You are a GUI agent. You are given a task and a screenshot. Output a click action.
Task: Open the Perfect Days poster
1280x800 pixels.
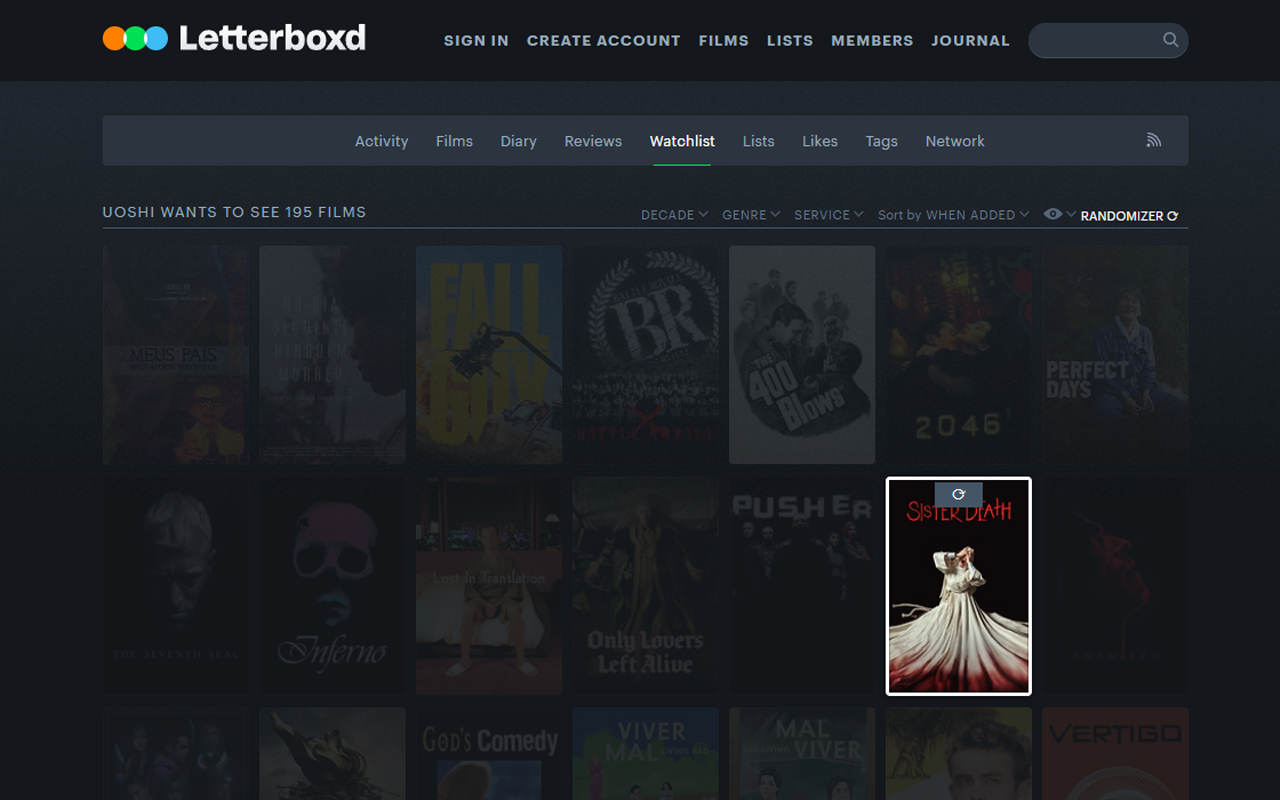[1115, 355]
